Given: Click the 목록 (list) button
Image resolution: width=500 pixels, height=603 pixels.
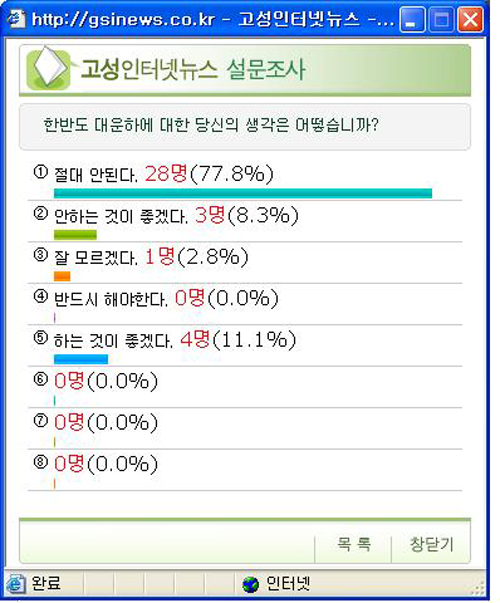Looking at the screenshot, I should [x=353, y=545].
